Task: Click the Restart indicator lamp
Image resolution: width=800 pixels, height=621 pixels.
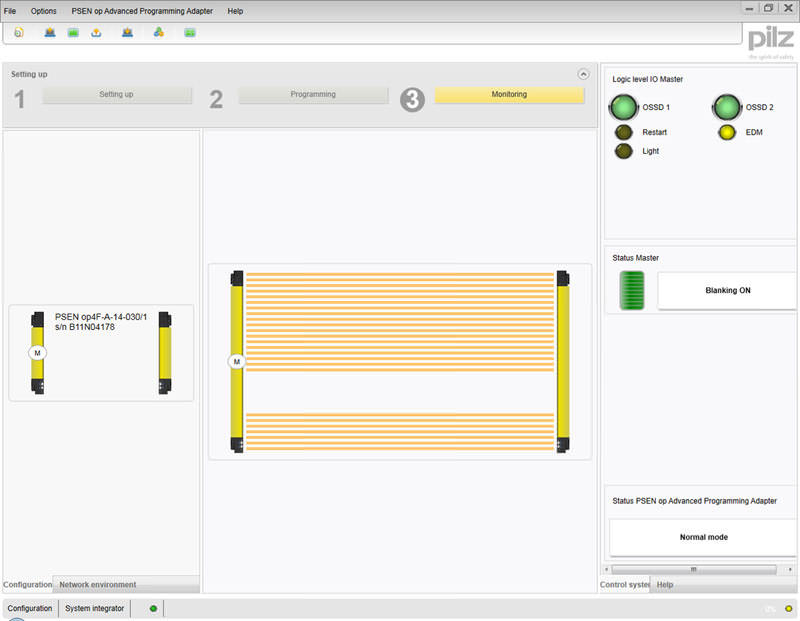Action: [623, 132]
